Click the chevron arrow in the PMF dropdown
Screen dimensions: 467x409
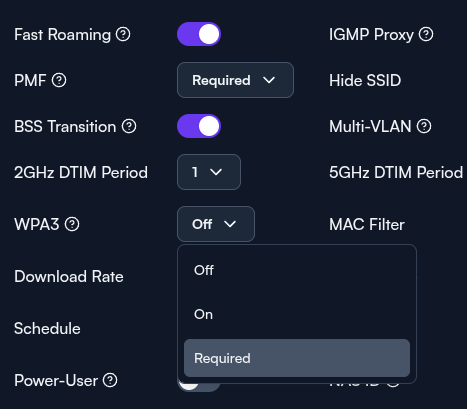[269, 80]
